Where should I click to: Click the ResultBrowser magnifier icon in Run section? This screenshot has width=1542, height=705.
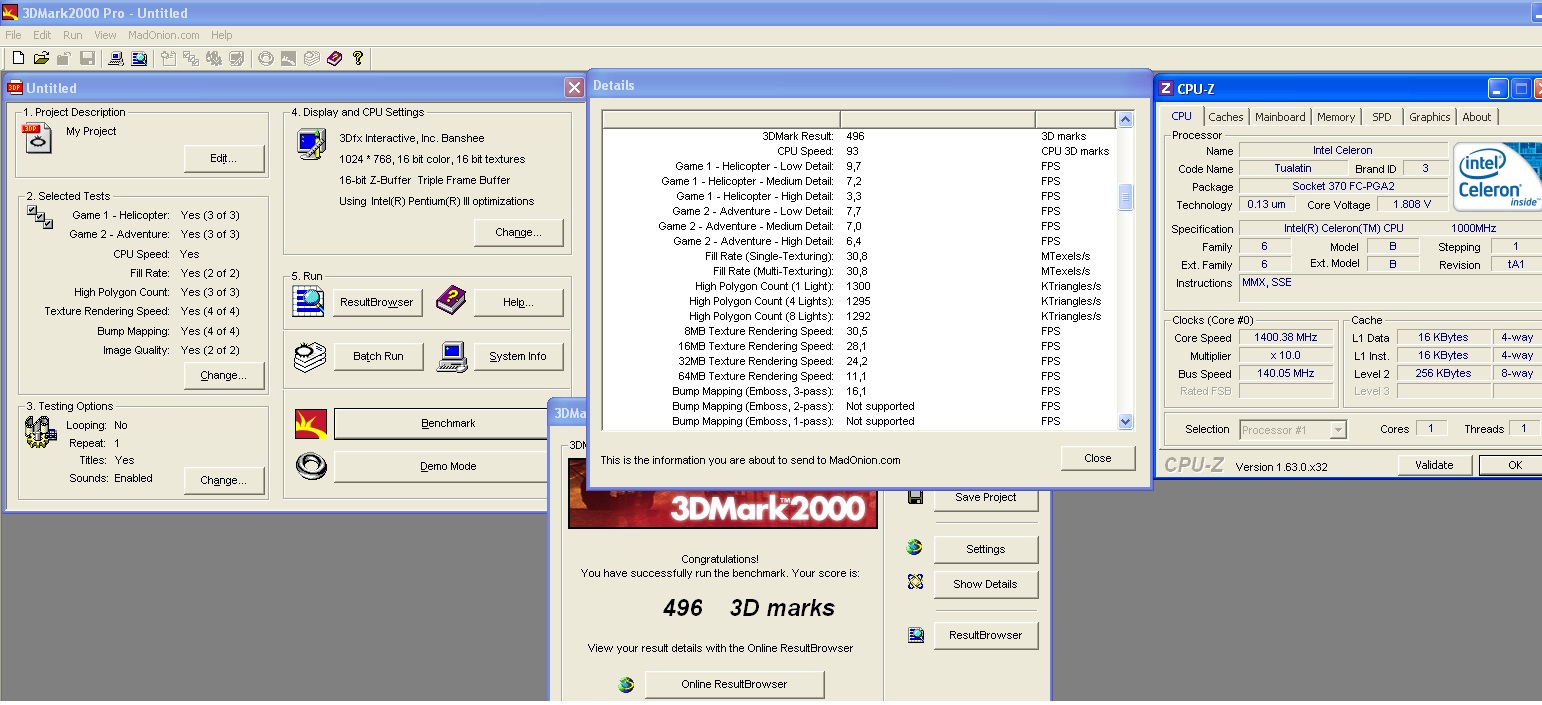coord(309,301)
